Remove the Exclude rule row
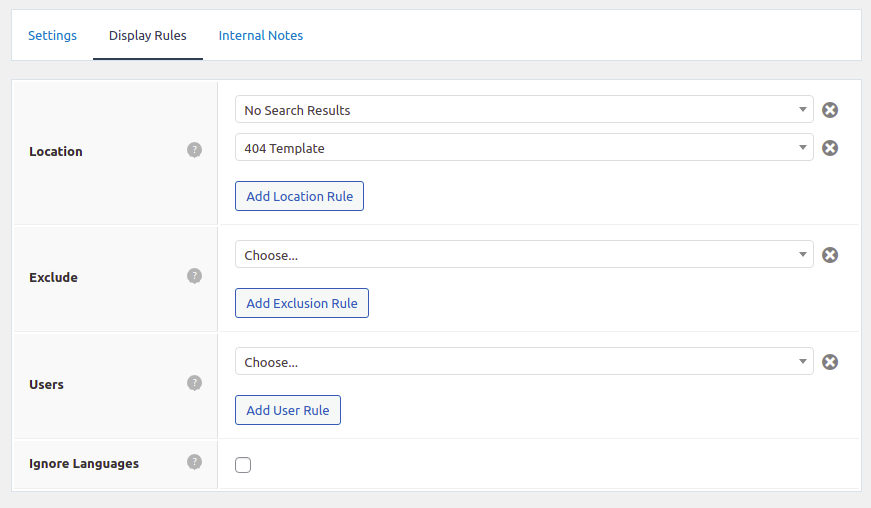This screenshot has width=871, height=508. pos(830,255)
